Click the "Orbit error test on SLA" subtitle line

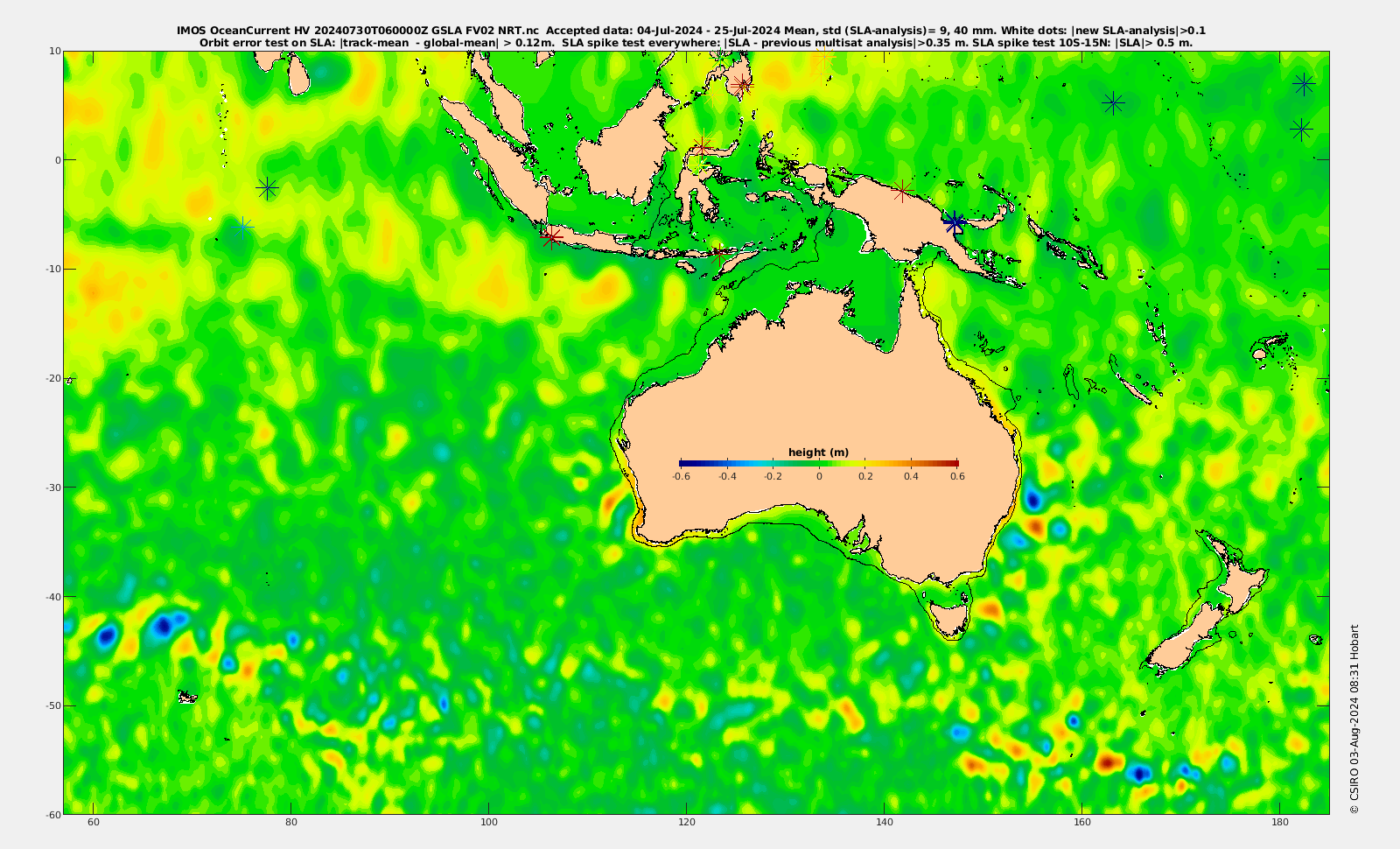point(696,42)
